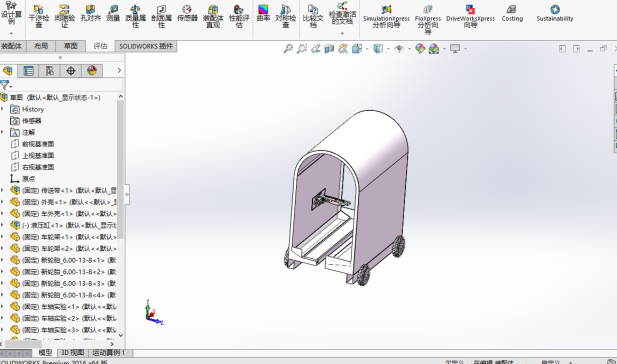Open 剖面属性 section properties
The image size is (617, 364).
tap(161, 16)
